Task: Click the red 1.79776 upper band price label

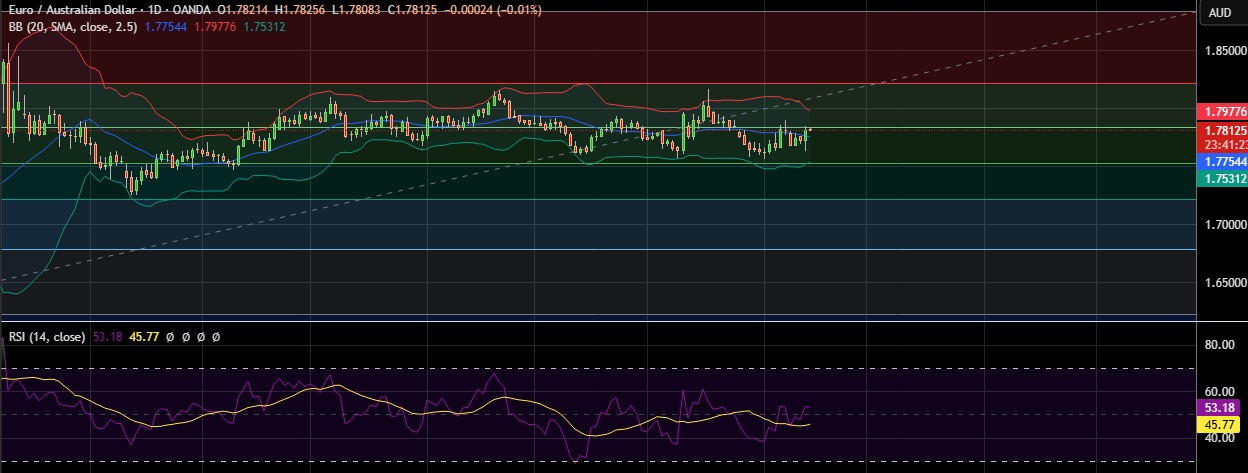Action: [x=1224, y=112]
